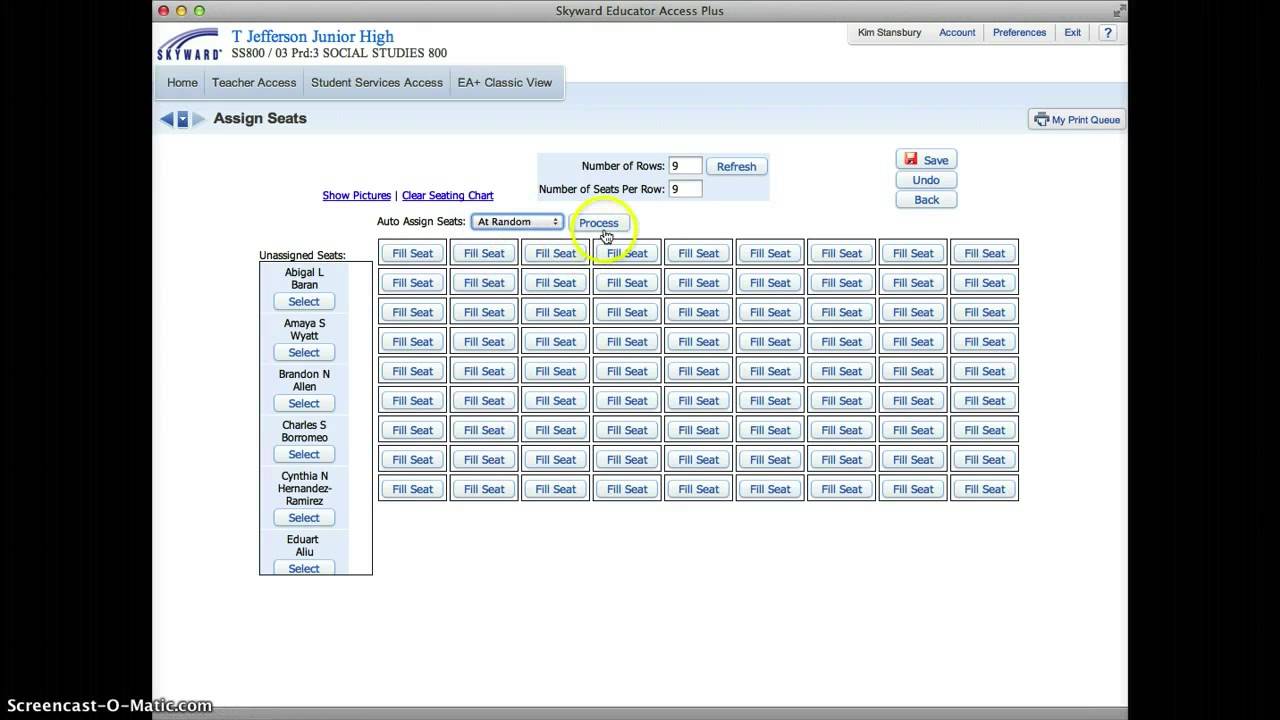Save the seating chart
The height and width of the screenshot is (720, 1280).
coord(926,160)
